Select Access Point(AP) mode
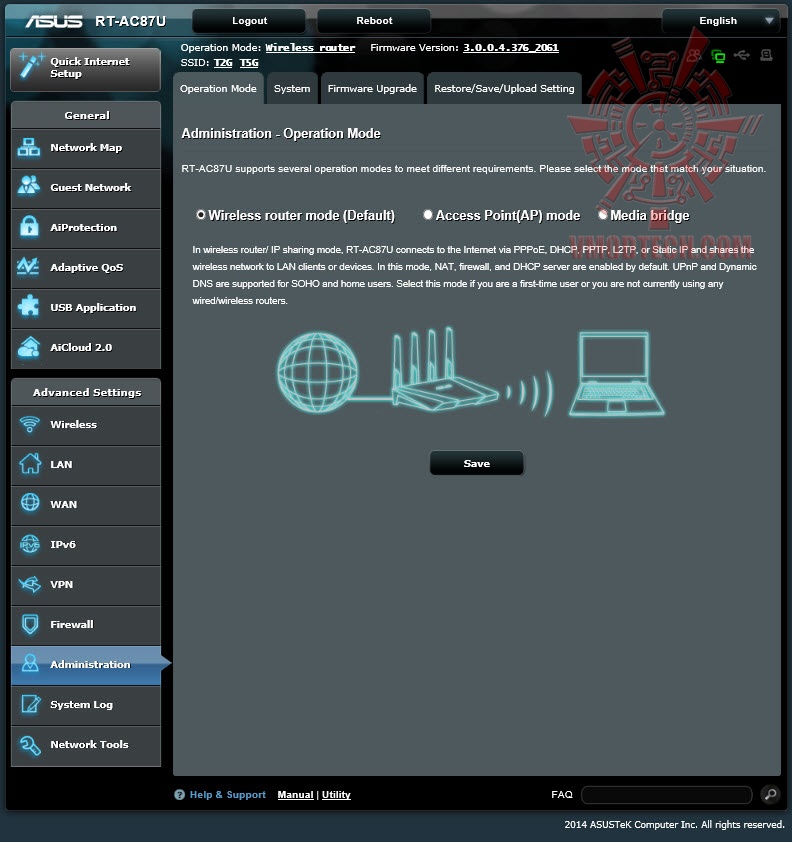This screenshot has height=842, width=792. point(427,215)
